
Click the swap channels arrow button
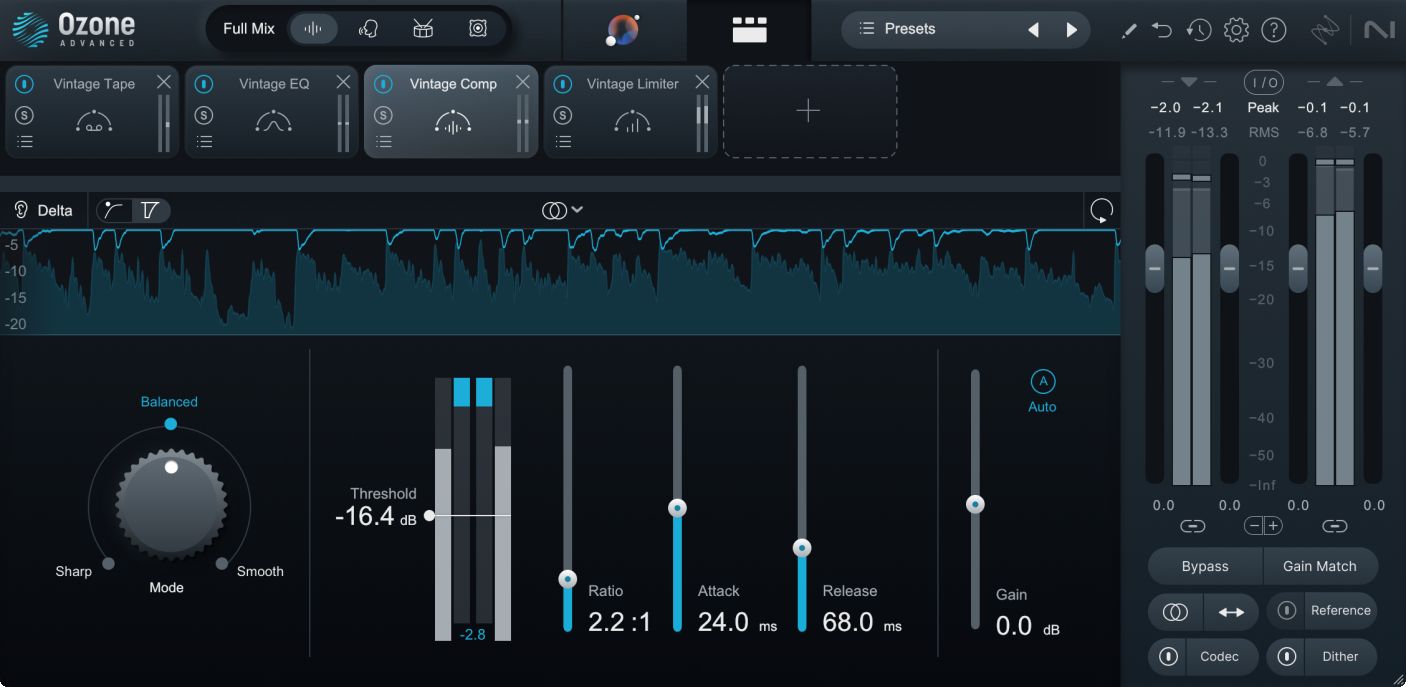point(1231,612)
